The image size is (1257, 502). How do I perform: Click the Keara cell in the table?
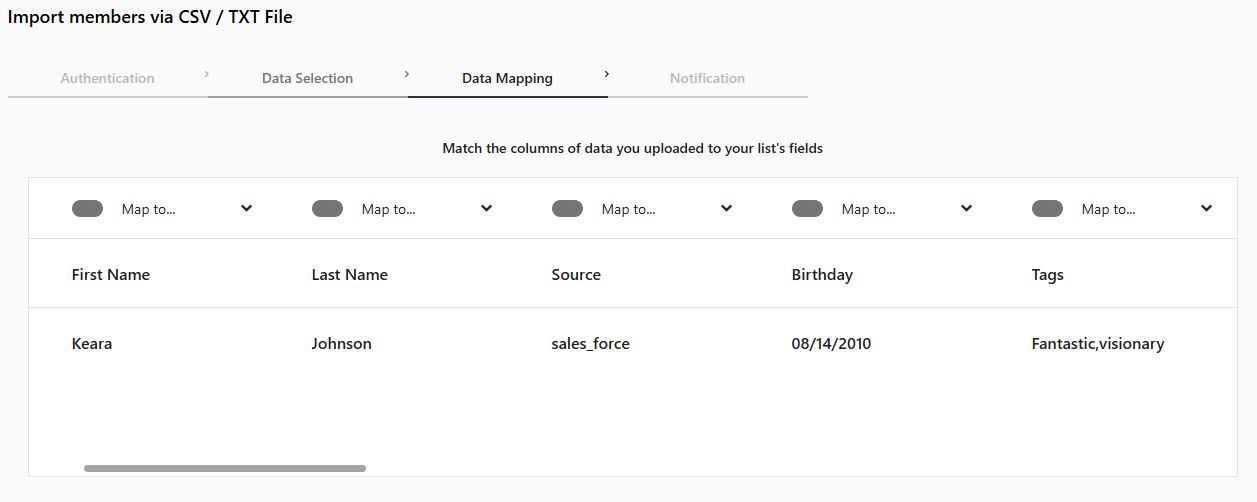(x=92, y=344)
